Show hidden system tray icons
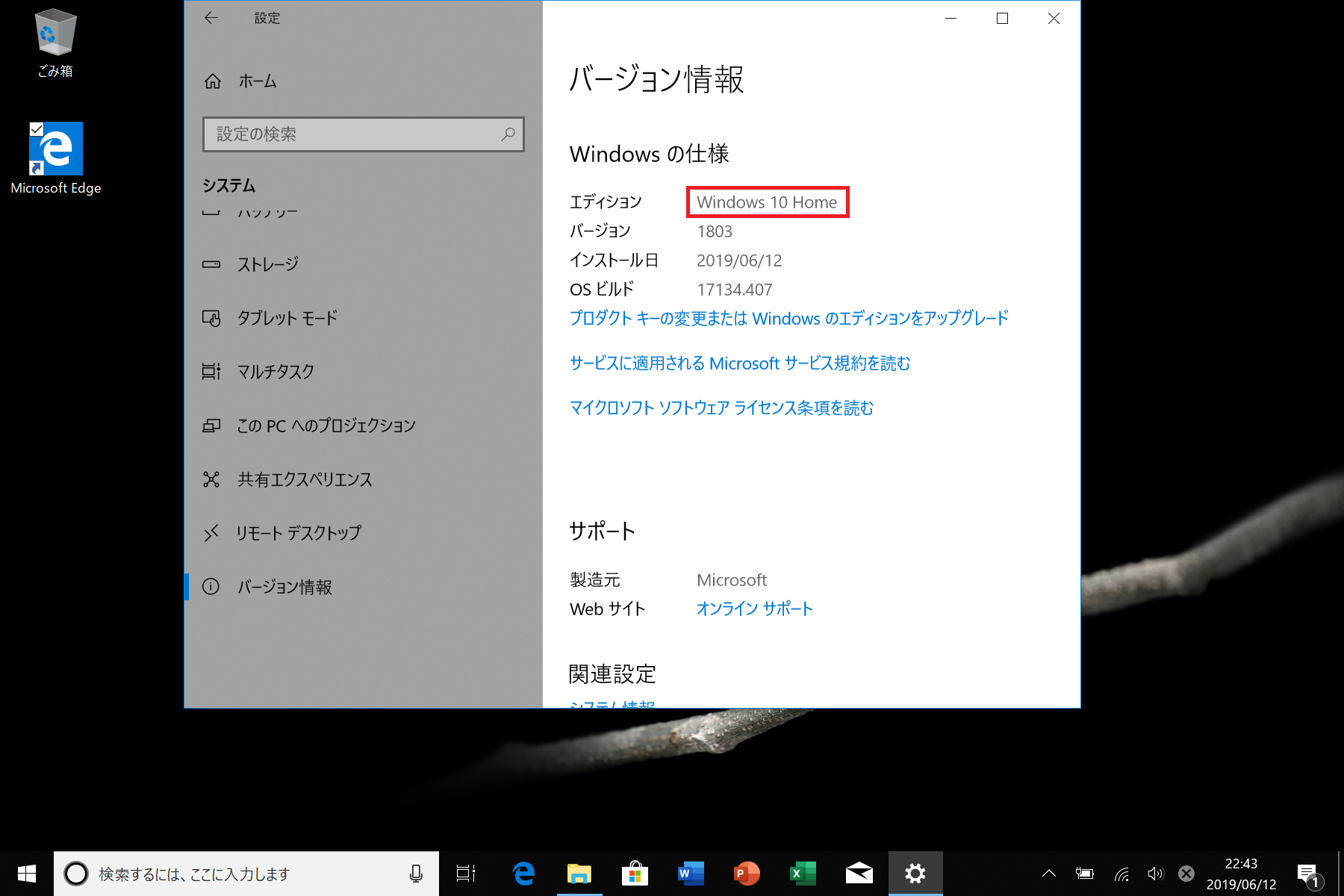1344x896 pixels. coord(1048,873)
